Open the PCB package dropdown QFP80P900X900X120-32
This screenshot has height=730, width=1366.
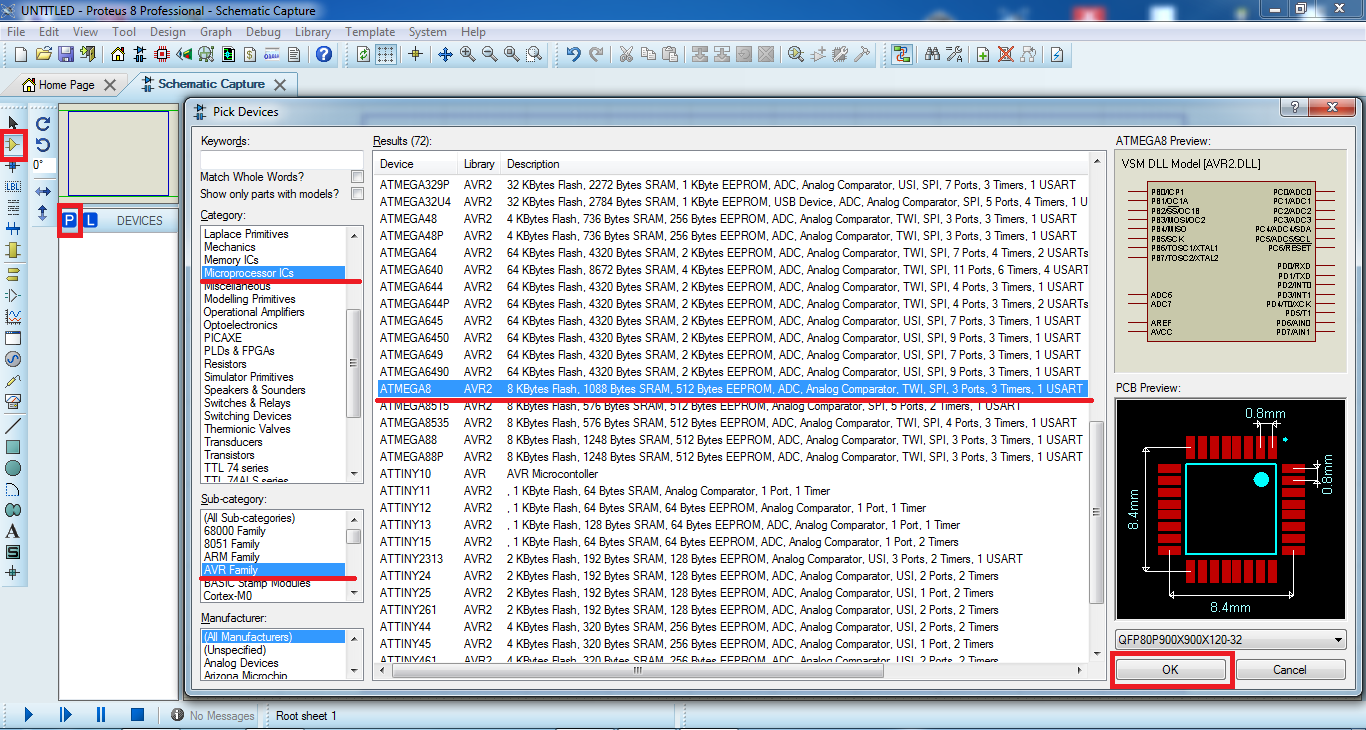[1230, 640]
